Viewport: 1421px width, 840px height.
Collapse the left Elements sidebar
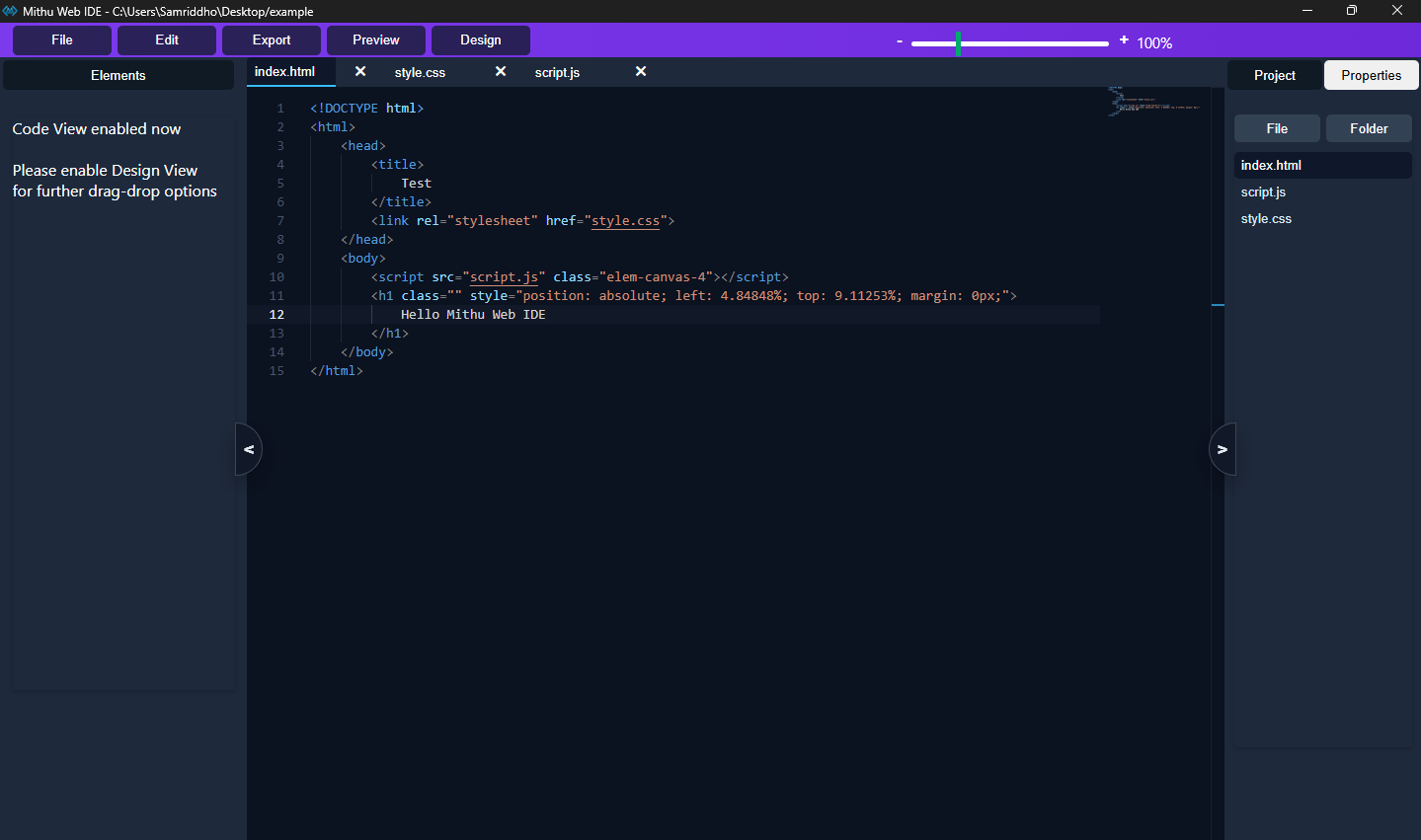(249, 449)
